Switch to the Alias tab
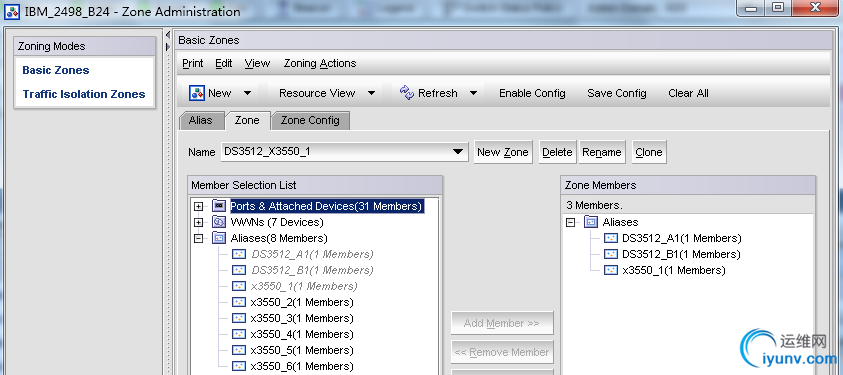 [x=201, y=120]
